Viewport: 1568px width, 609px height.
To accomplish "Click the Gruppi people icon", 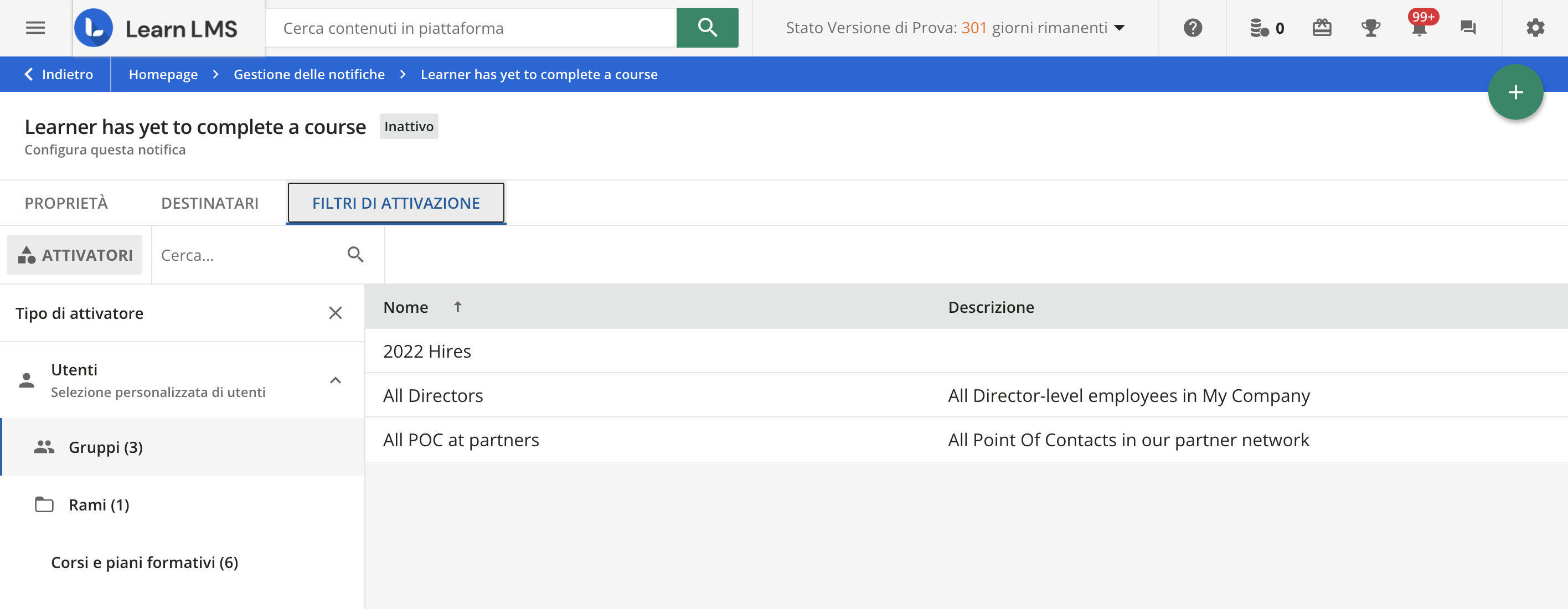I will [44, 447].
